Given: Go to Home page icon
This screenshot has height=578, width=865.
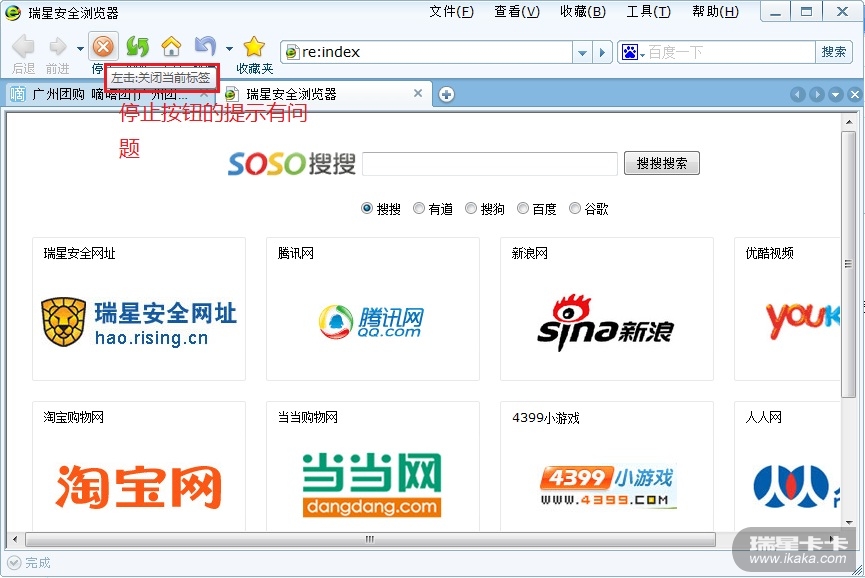Looking at the screenshot, I should 171,46.
